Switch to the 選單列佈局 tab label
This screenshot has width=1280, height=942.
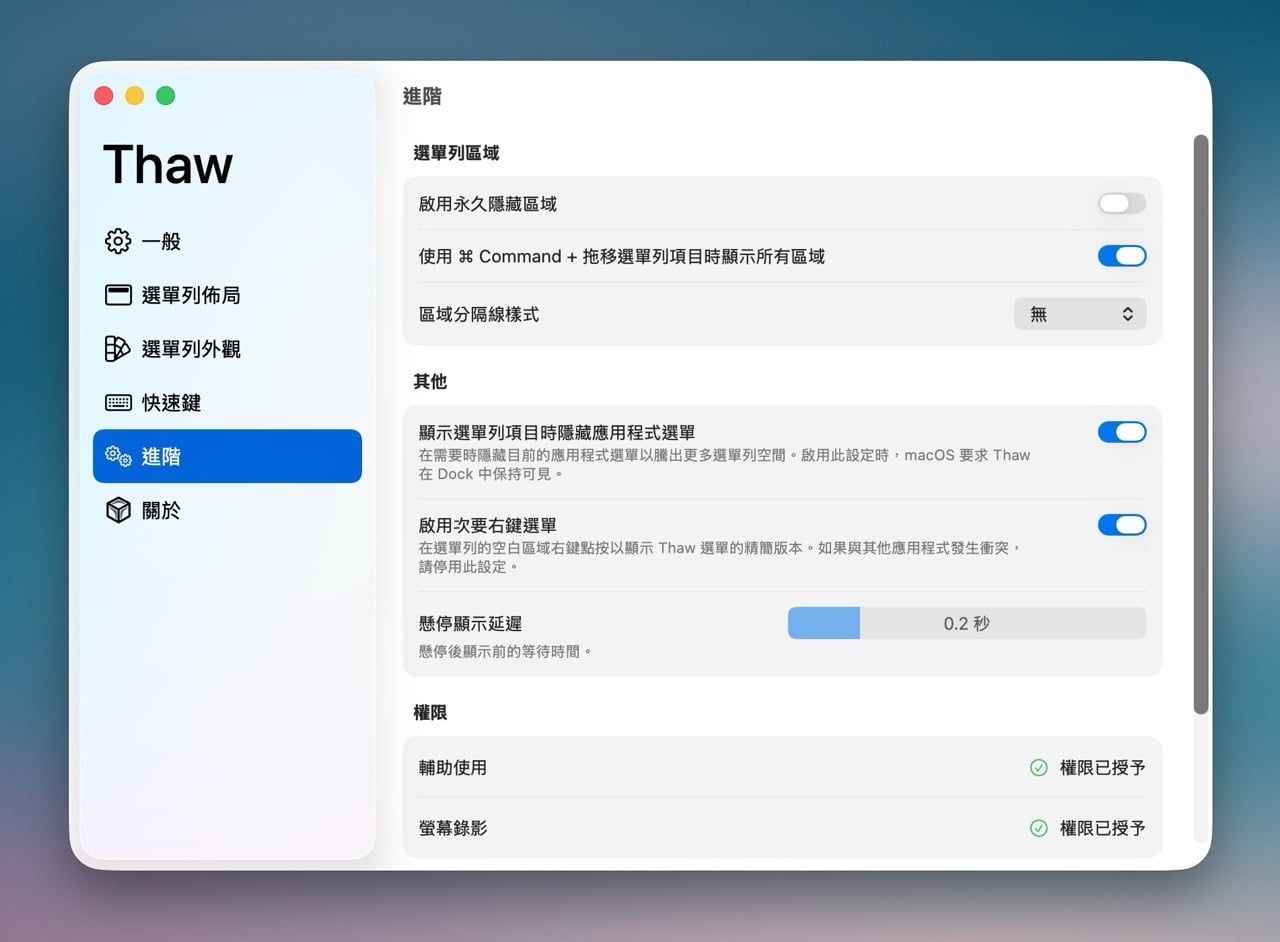coord(190,295)
